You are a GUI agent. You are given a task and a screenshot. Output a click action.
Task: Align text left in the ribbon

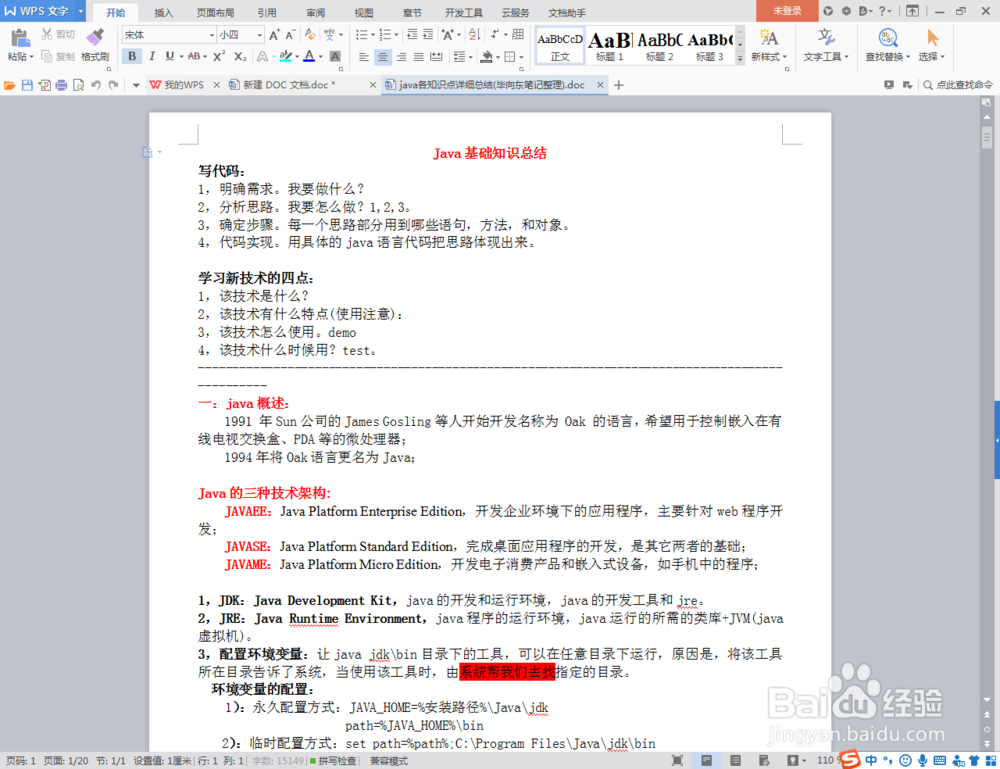pyautogui.click(x=364, y=57)
